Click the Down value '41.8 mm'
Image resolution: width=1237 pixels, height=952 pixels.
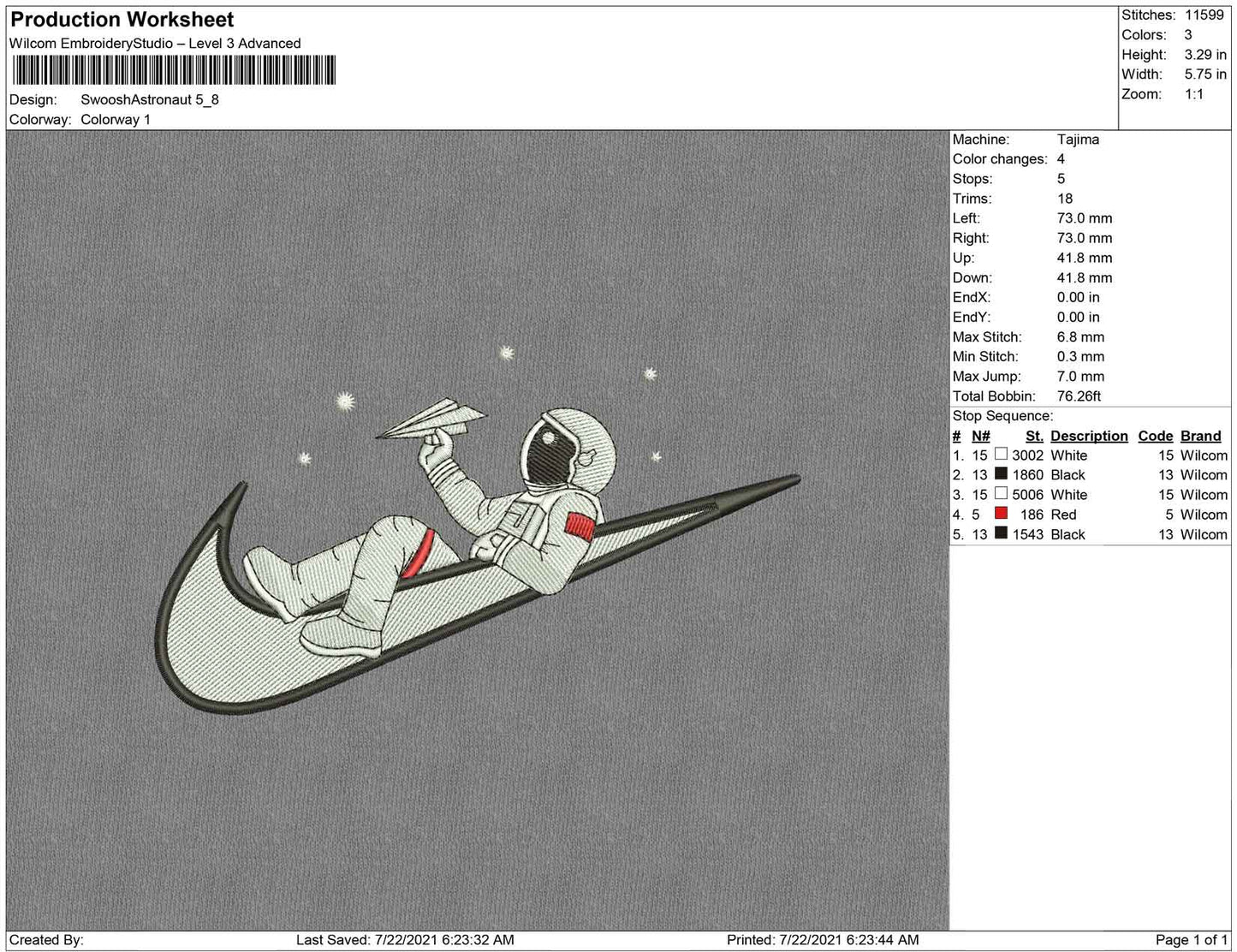tap(1085, 277)
